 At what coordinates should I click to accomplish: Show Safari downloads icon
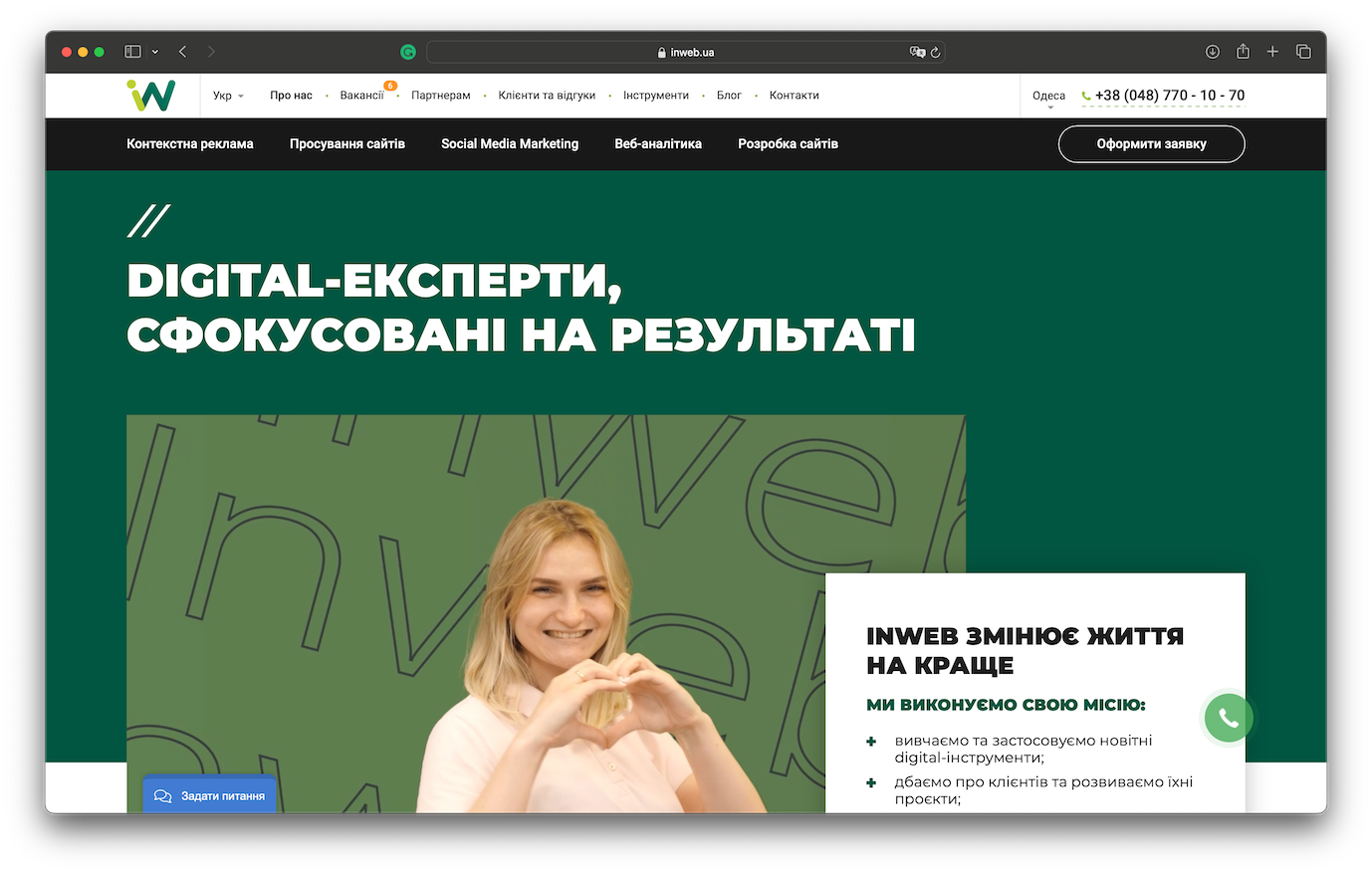1213,52
